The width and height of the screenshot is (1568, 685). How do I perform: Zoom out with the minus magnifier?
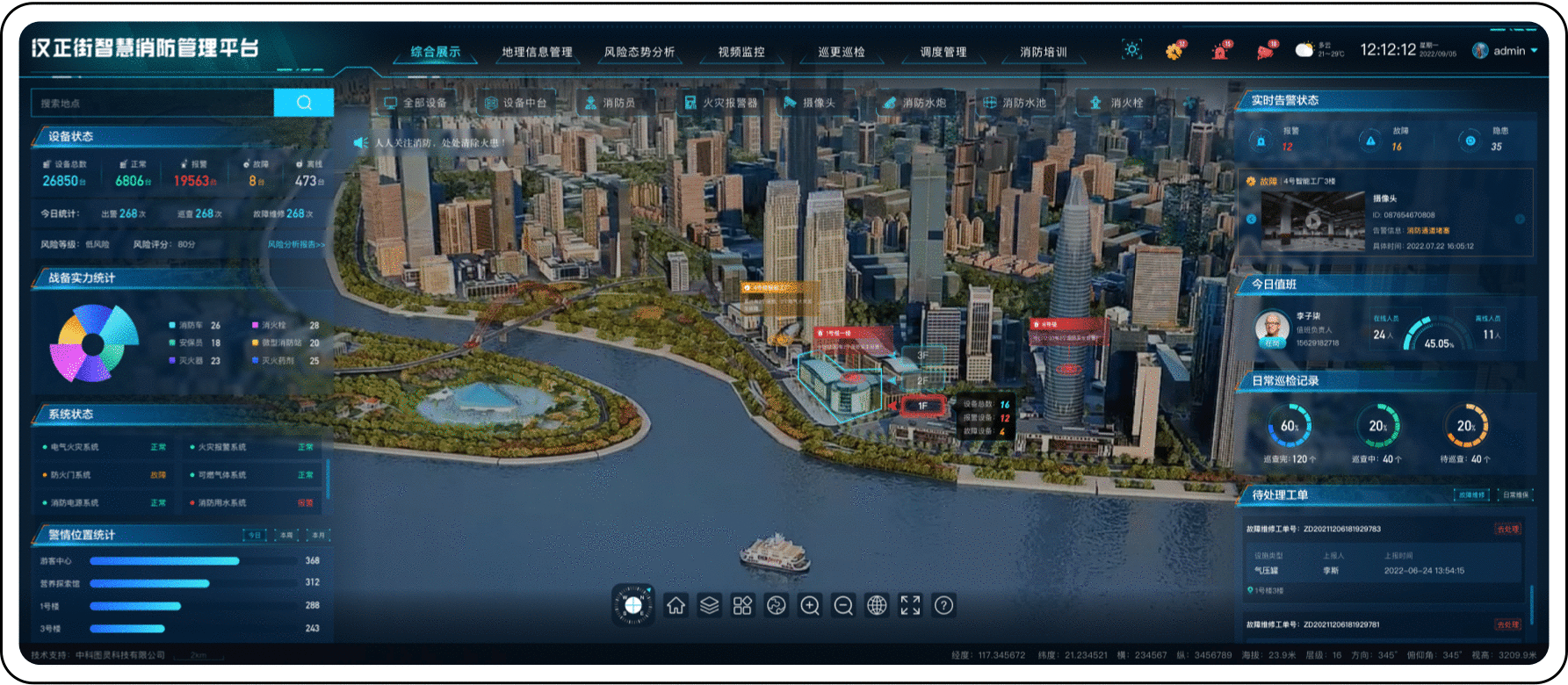pyautogui.click(x=843, y=605)
